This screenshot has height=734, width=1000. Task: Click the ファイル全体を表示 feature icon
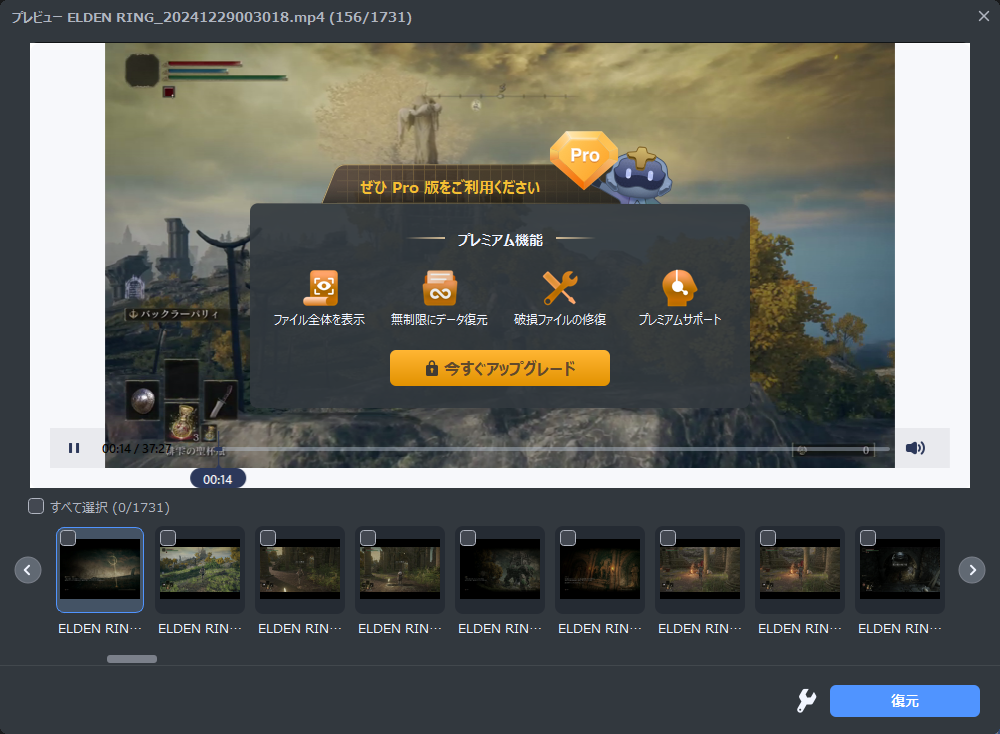pos(320,288)
